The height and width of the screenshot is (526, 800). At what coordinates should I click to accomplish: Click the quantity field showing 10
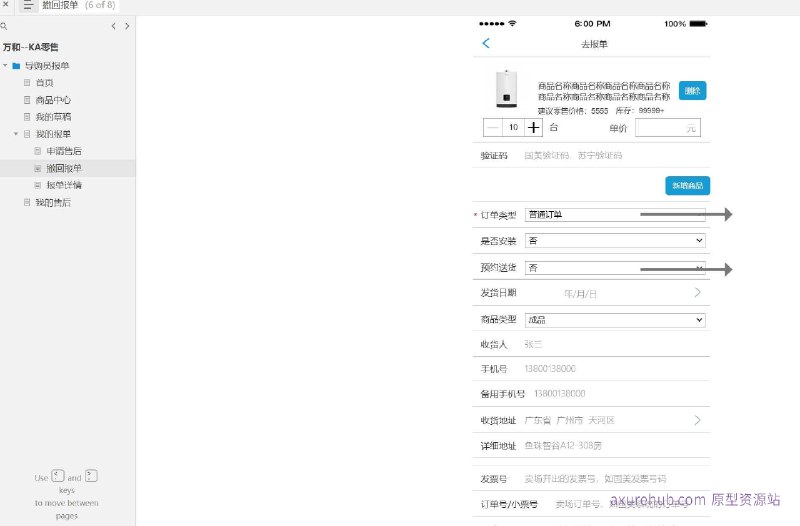[513, 128]
